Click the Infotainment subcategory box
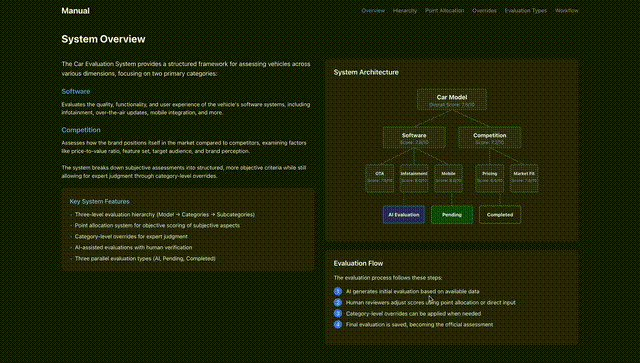640x363 pixels. click(x=414, y=178)
